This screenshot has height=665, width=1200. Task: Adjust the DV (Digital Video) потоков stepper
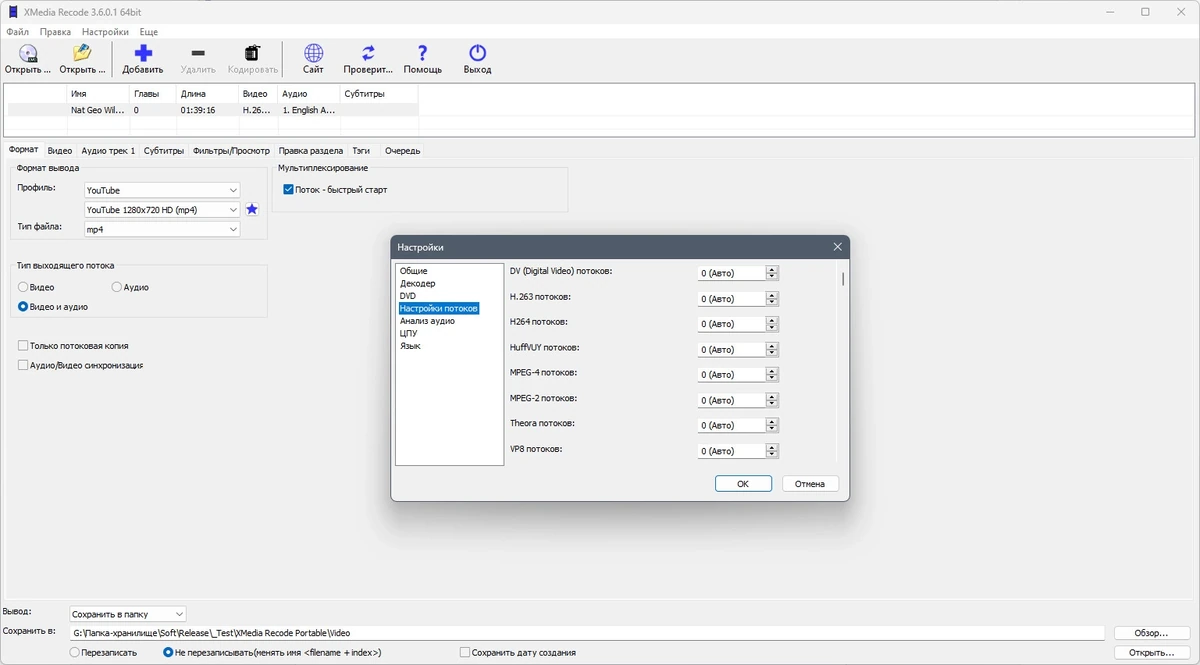tap(771, 273)
